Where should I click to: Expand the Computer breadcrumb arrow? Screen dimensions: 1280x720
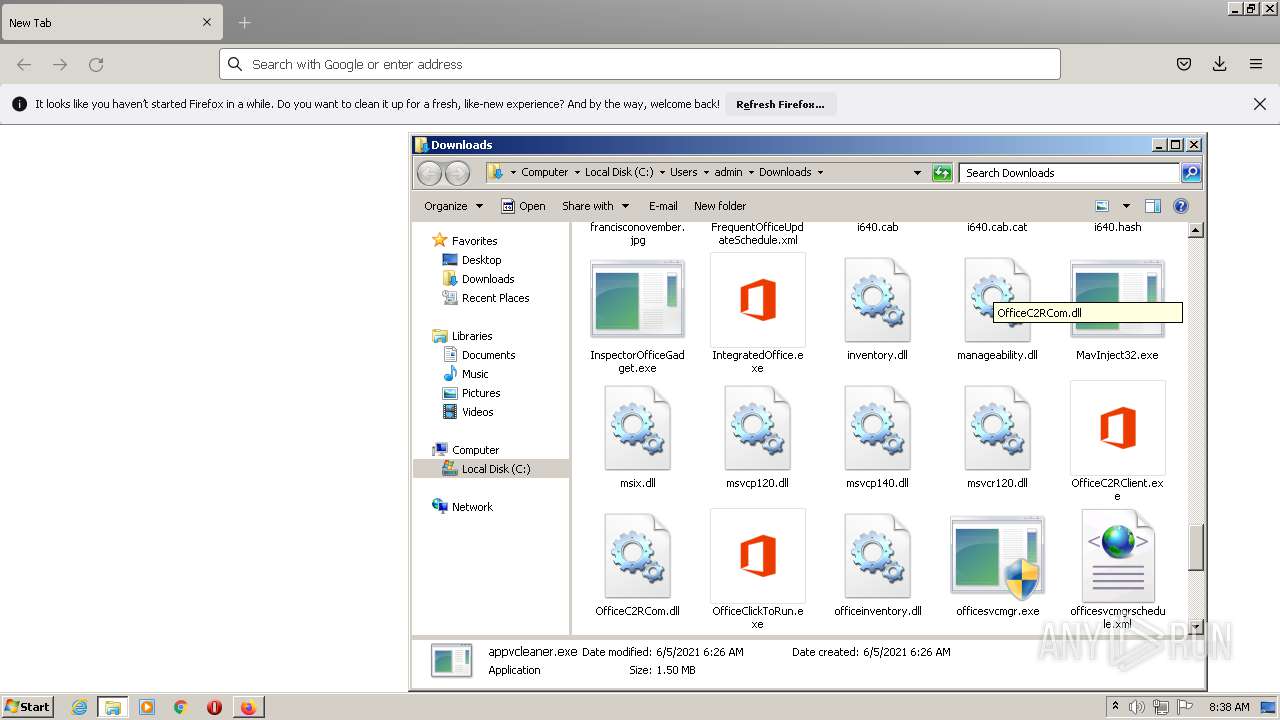[576, 173]
